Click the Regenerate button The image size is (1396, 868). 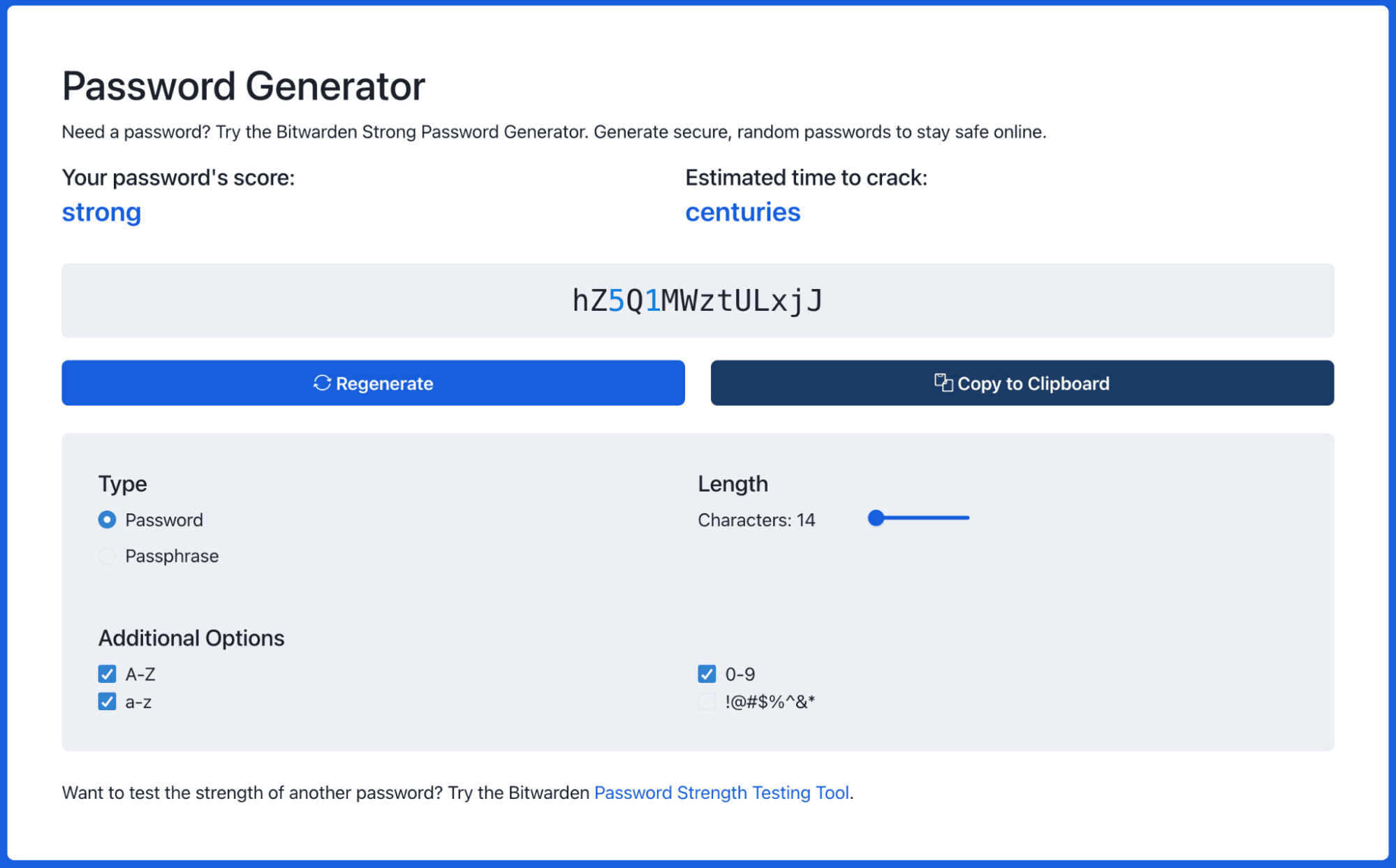pyautogui.click(x=373, y=383)
